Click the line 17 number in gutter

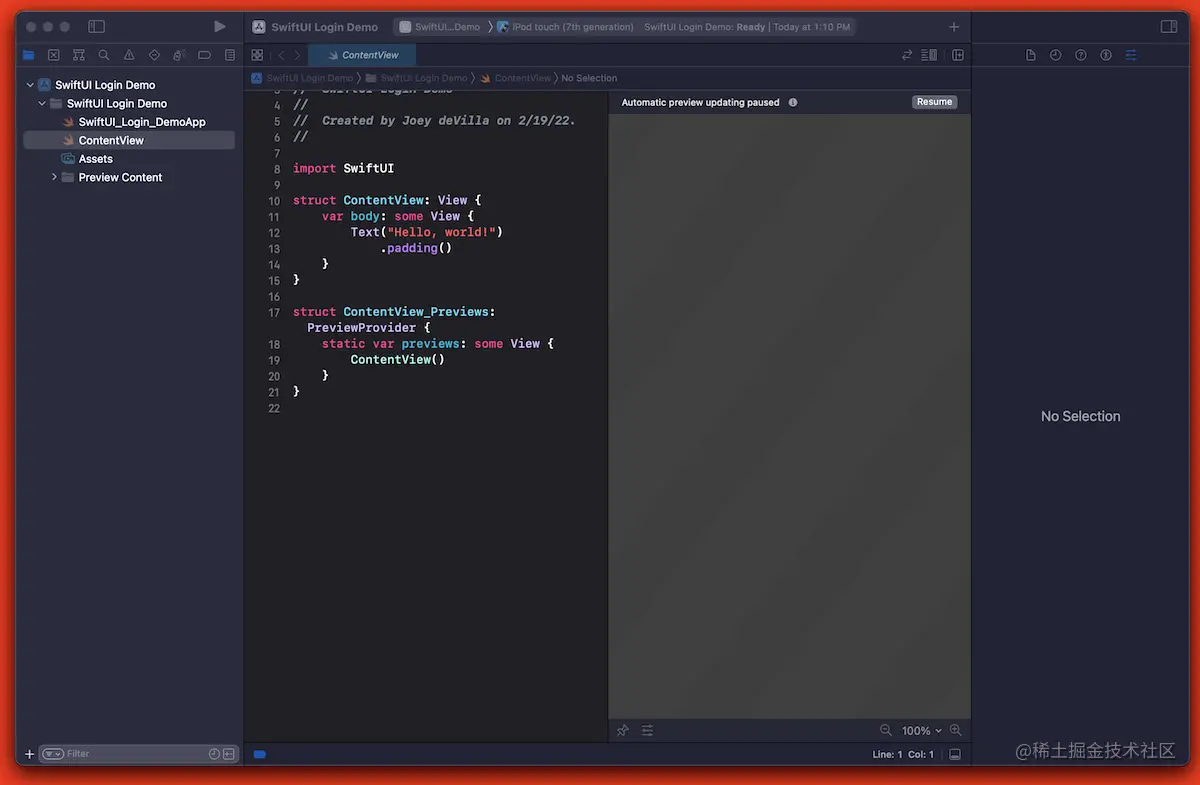(x=274, y=312)
